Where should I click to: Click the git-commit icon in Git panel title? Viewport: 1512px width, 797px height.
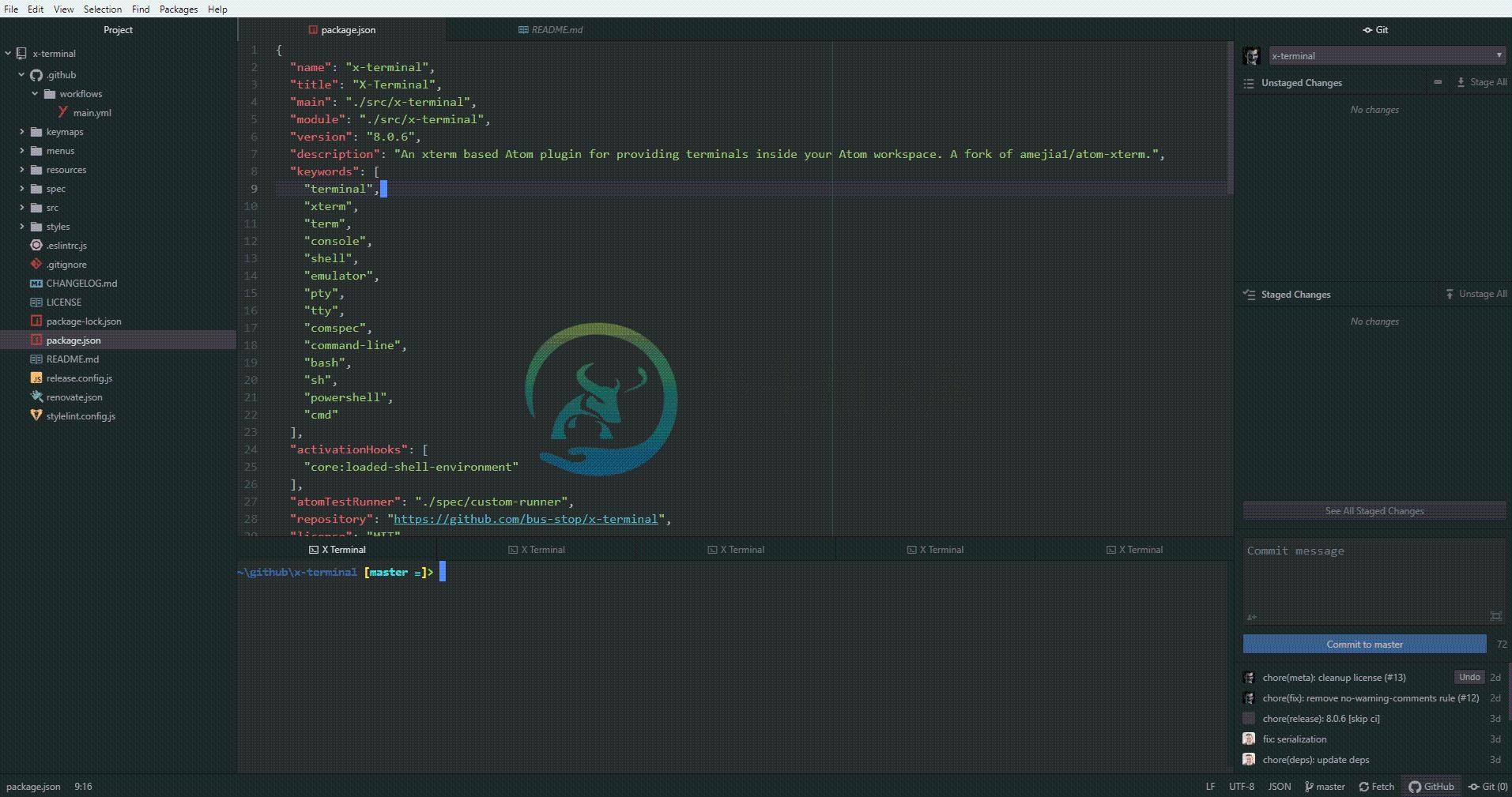point(1367,30)
